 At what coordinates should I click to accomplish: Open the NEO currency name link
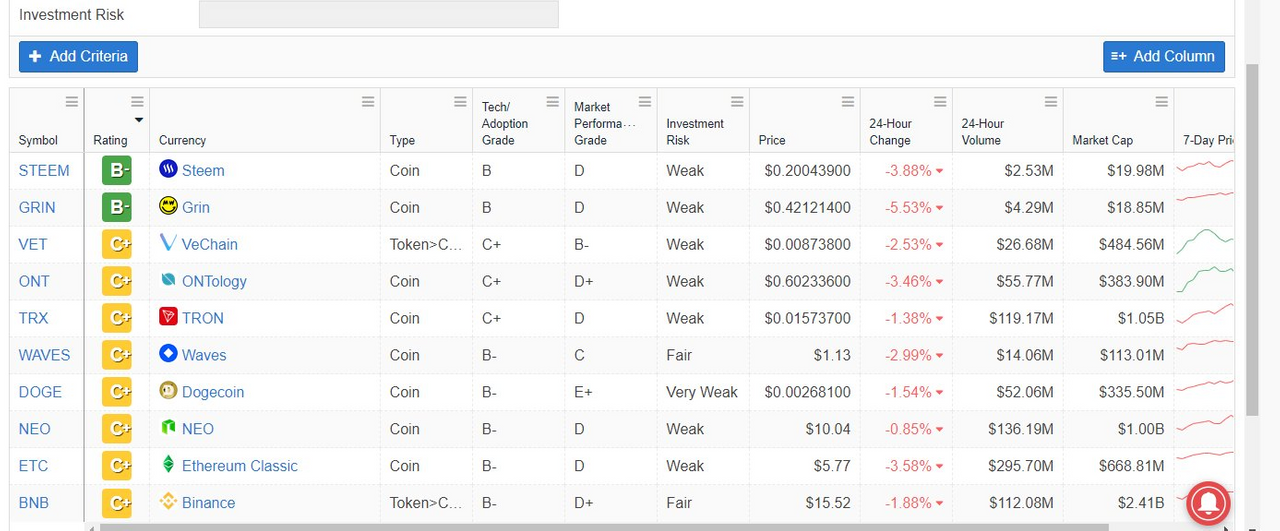coord(198,429)
